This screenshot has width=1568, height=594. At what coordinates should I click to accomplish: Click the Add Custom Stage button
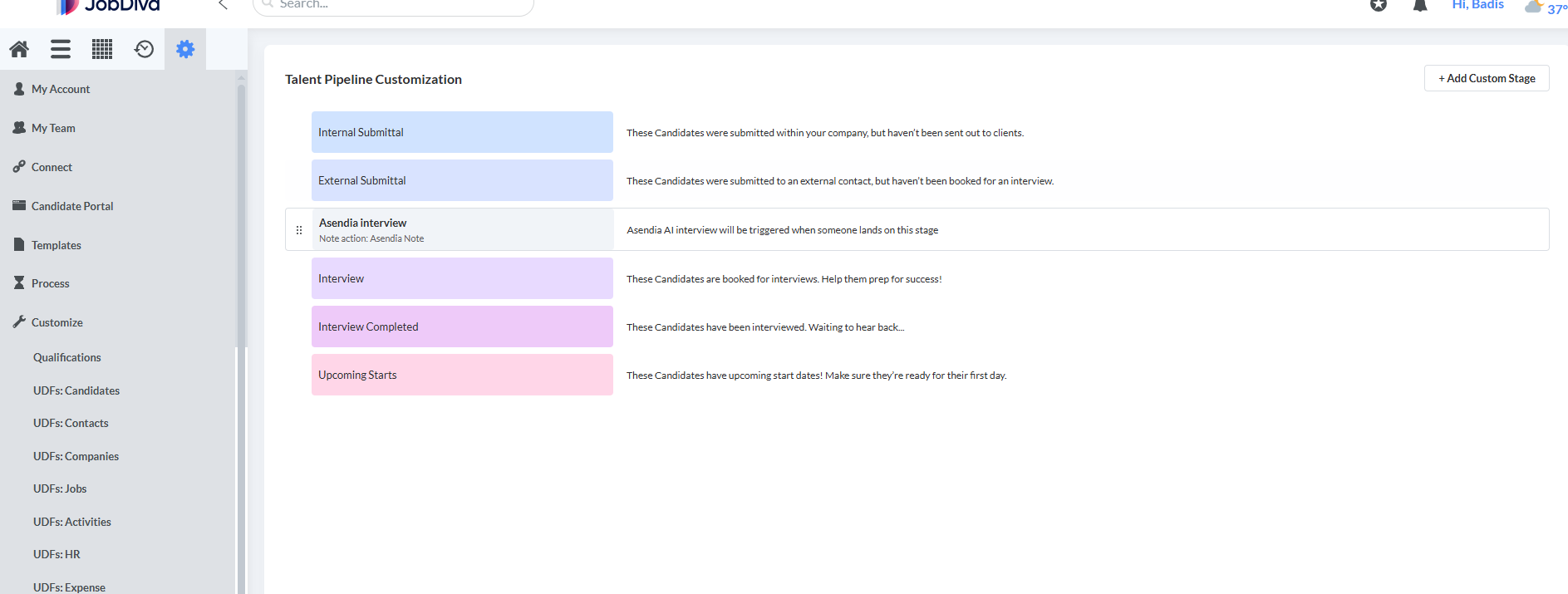[1487, 78]
